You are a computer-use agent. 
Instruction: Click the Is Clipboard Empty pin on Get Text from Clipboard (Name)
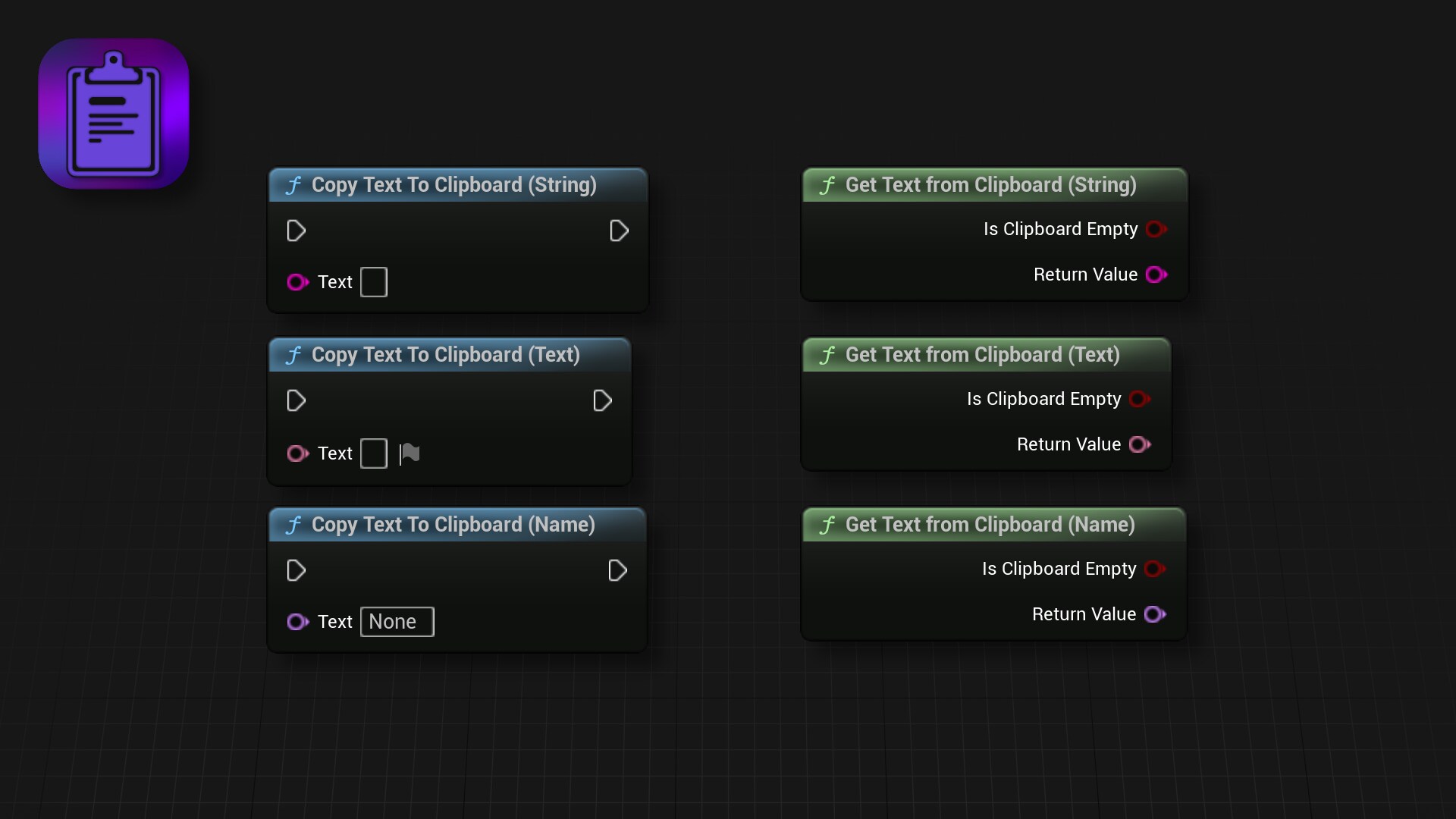[1153, 569]
